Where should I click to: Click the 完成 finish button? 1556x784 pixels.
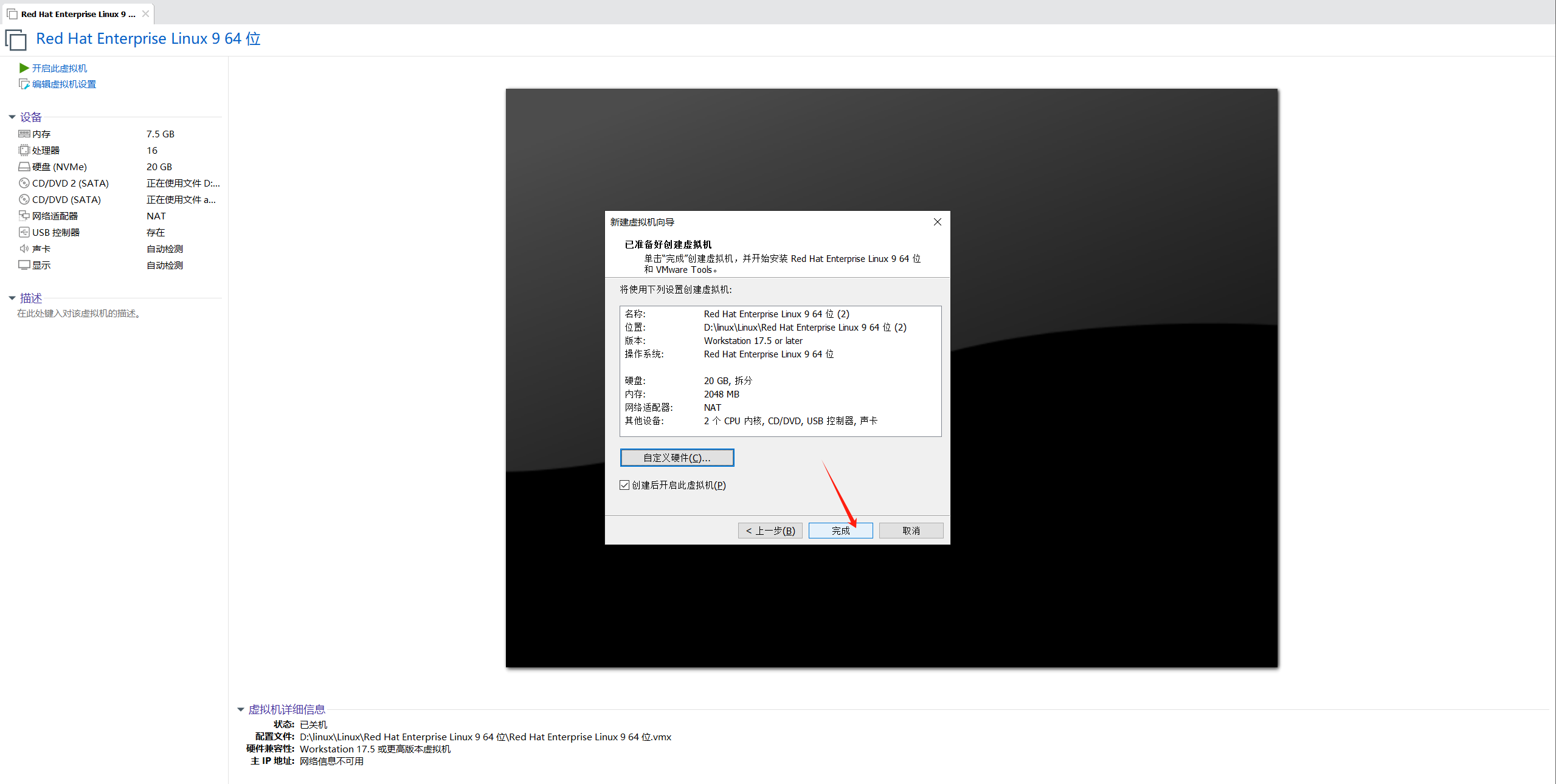[840, 531]
